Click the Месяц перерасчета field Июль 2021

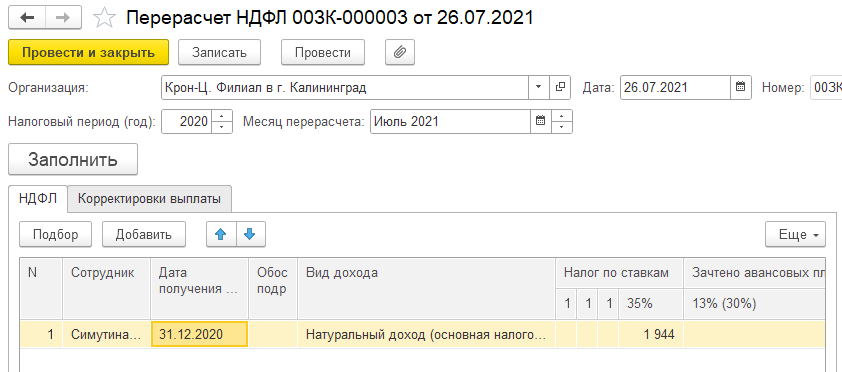[451, 121]
